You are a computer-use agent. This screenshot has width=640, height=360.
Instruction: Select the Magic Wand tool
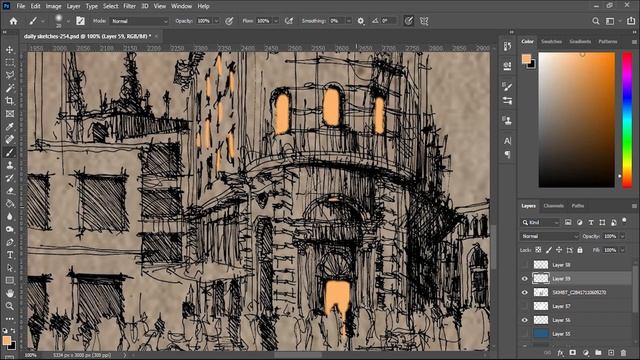10,88
